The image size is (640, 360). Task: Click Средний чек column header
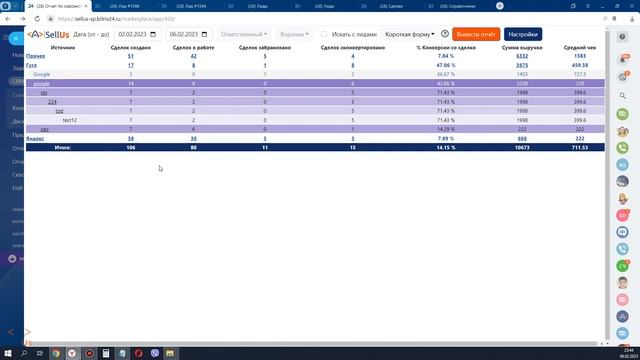[x=580, y=48]
